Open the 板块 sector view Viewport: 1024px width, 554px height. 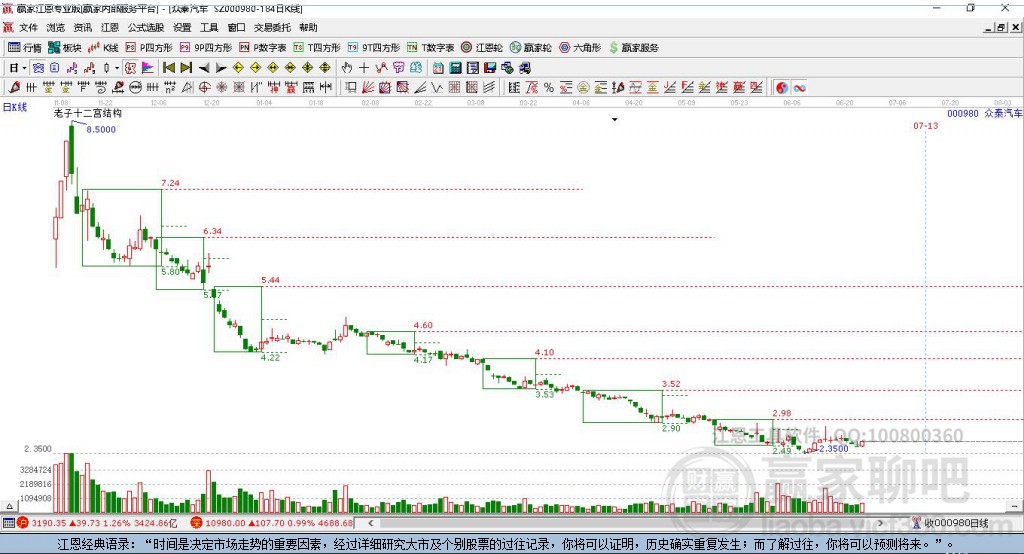(x=65, y=48)
